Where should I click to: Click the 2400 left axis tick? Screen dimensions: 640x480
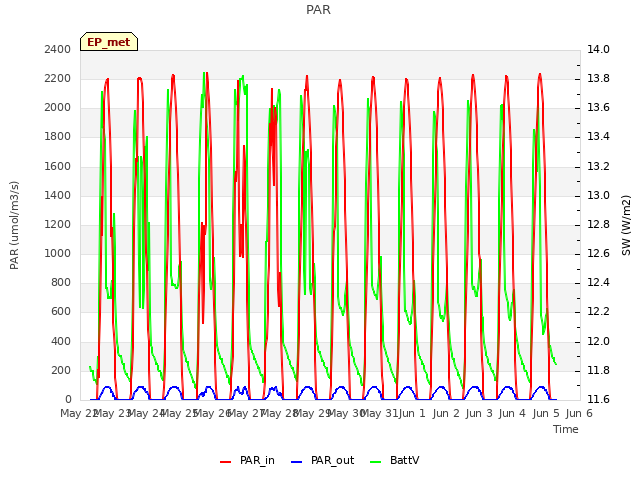pyautogui.click(x=58, y=49)
